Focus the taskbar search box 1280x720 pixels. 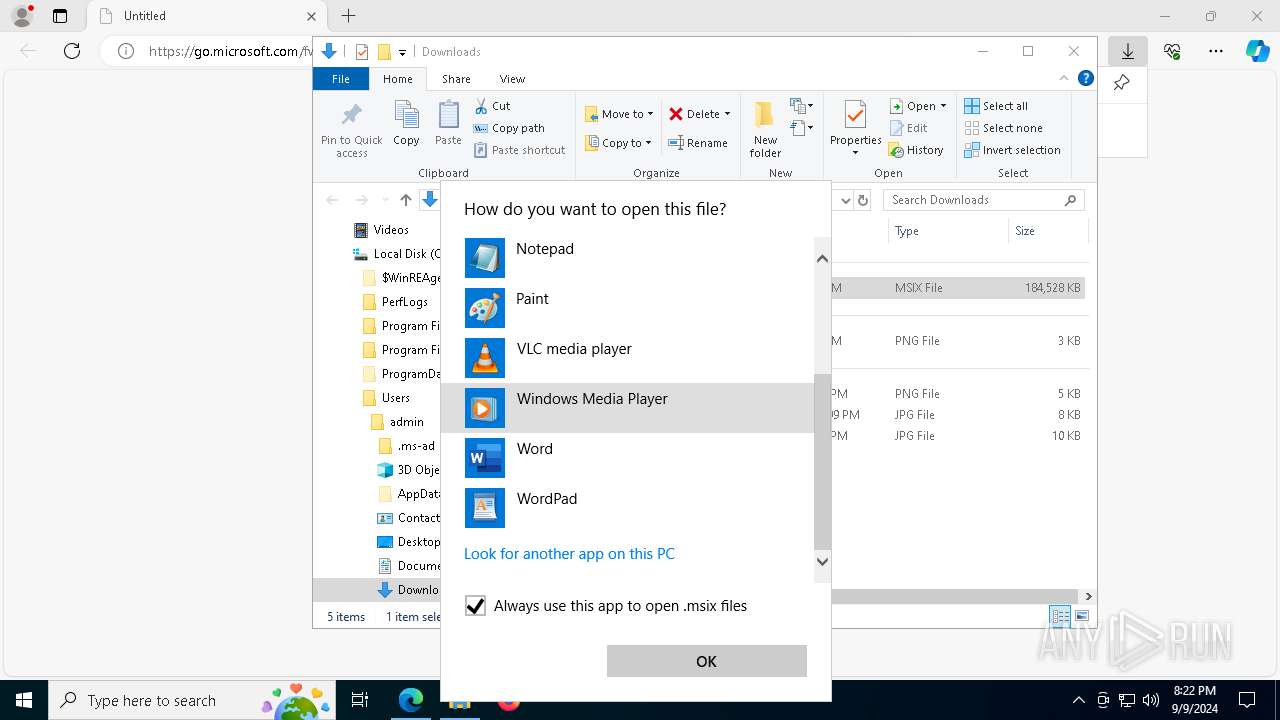pos(190,700)
